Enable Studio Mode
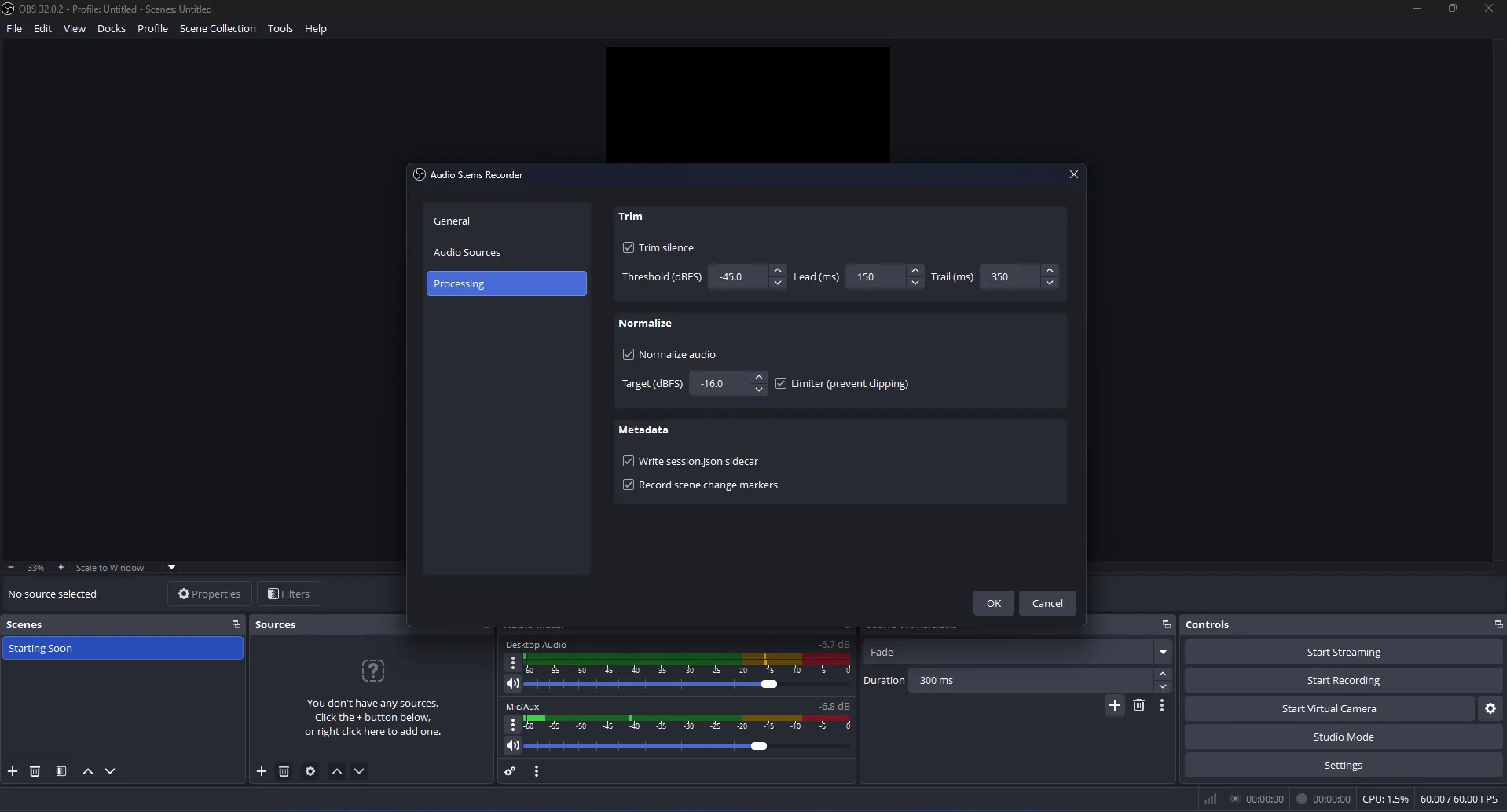Screen dimensions: 1507x812 pyautogui.click(x=1342, y=737)
